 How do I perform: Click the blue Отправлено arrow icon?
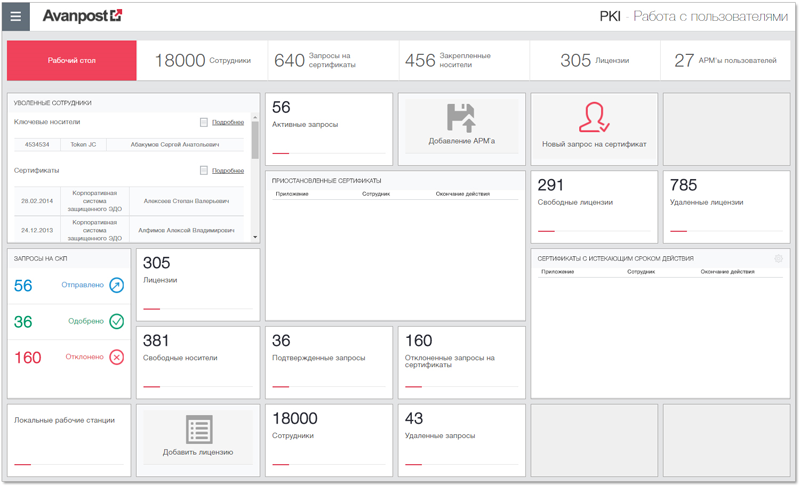point(116,286)
